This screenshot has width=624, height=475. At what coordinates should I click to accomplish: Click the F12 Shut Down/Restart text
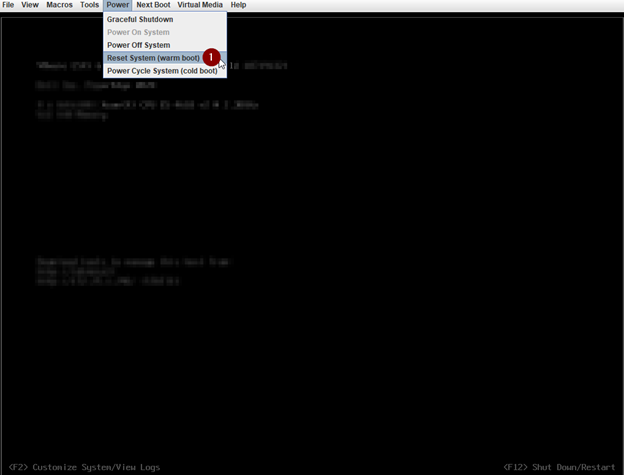[559, 467]
